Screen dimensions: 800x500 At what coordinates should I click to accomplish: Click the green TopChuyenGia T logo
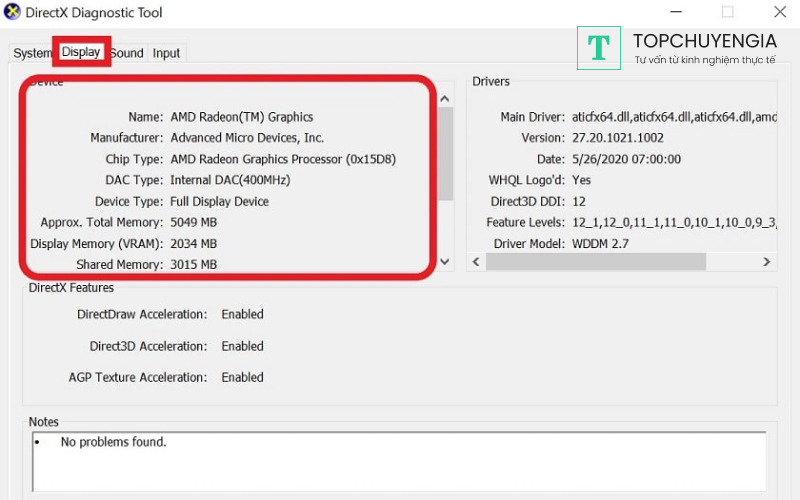599,47
